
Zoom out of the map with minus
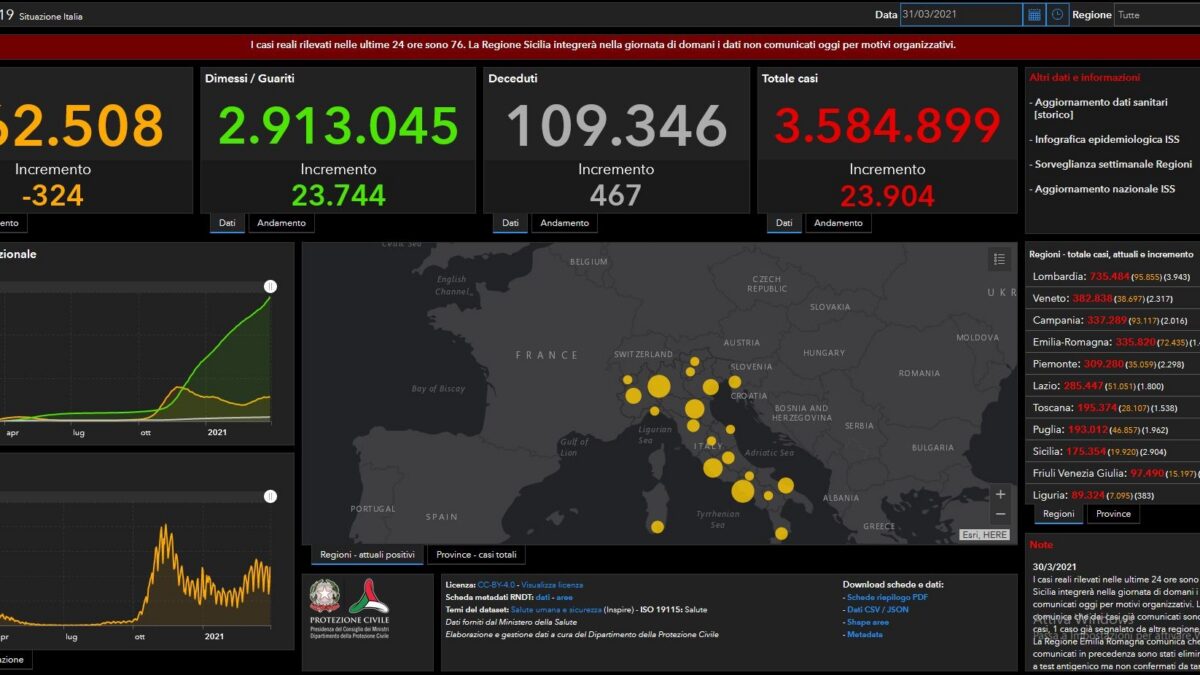tap(1000, 514)
